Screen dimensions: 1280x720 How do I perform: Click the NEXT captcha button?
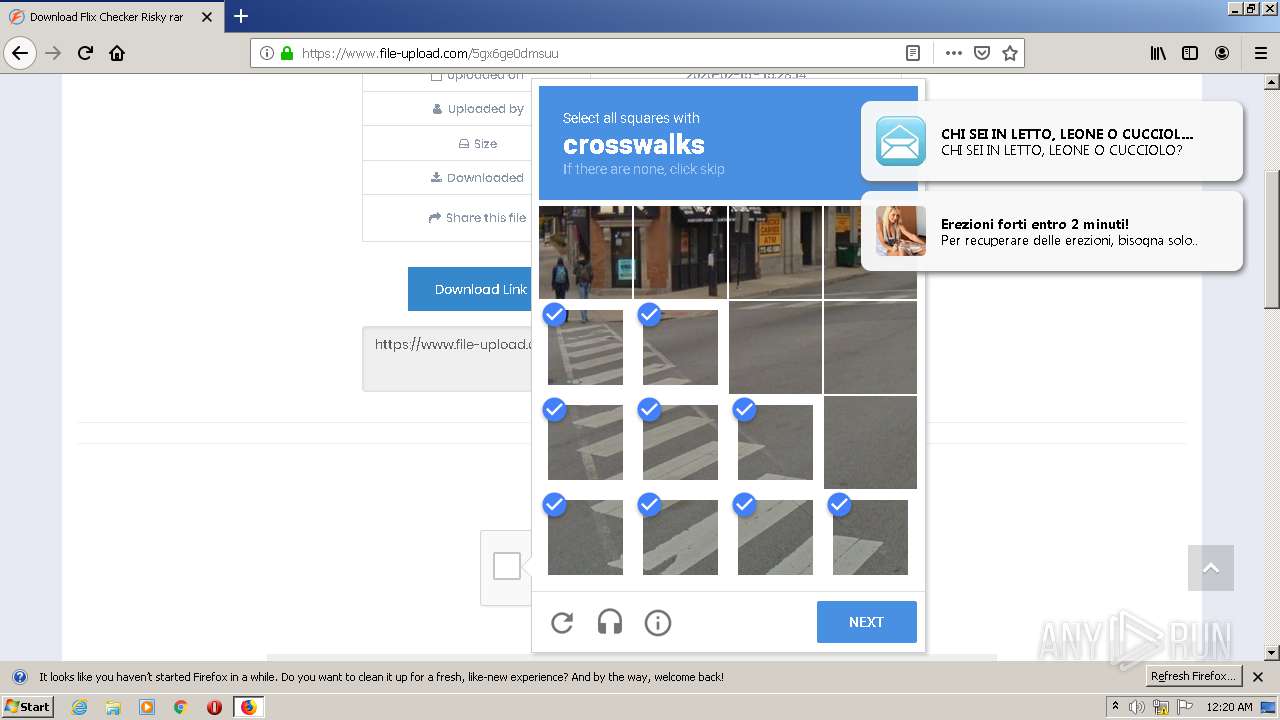pos(866,622)
